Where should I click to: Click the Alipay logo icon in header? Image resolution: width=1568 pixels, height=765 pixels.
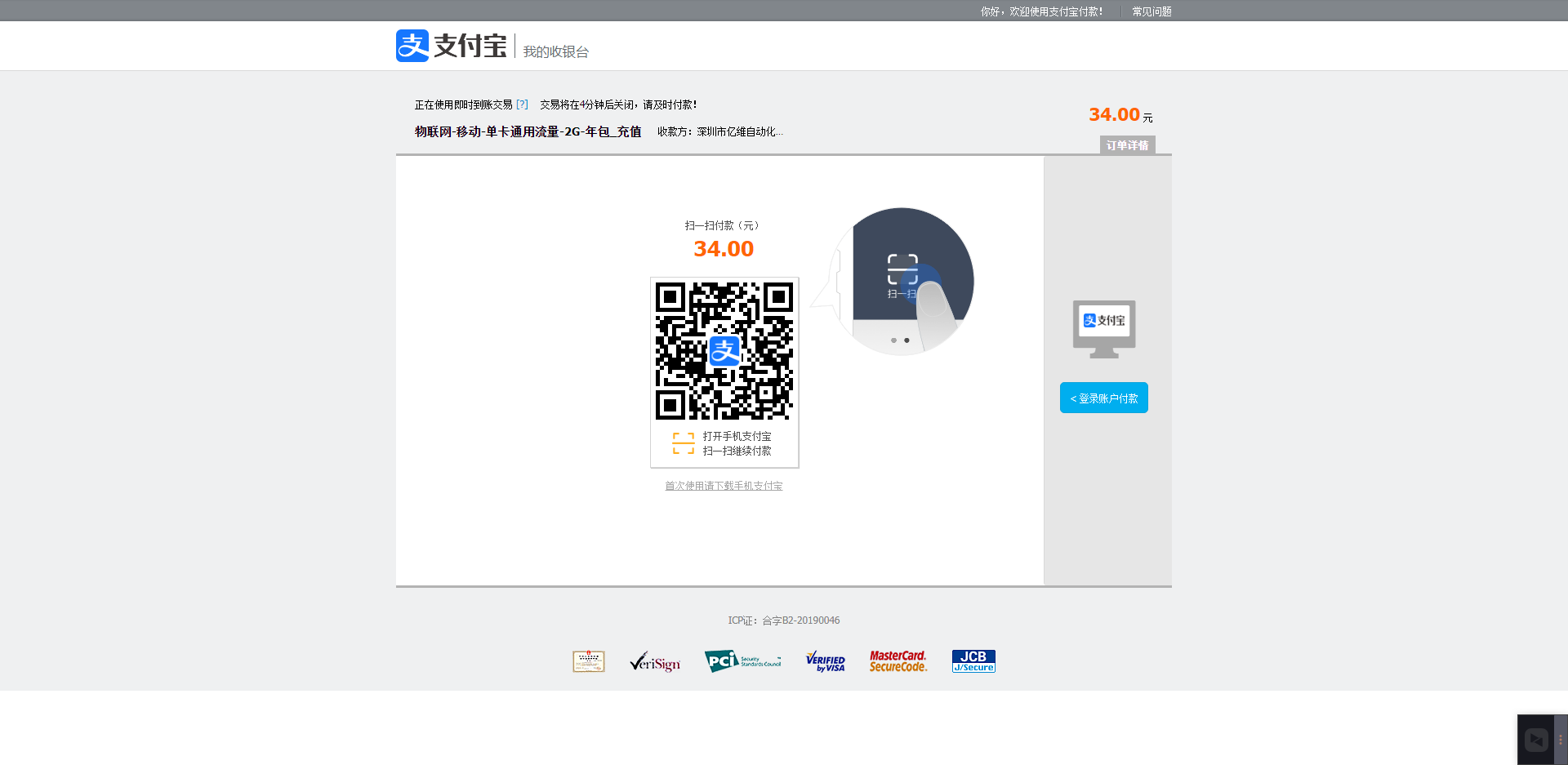(x=412, y=46)
